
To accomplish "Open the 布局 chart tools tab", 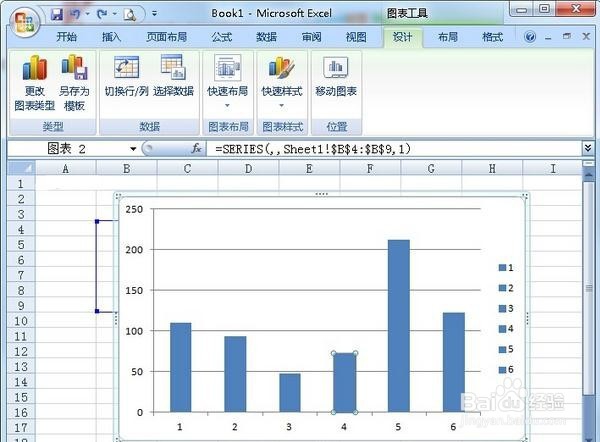I will coord(448,37).
